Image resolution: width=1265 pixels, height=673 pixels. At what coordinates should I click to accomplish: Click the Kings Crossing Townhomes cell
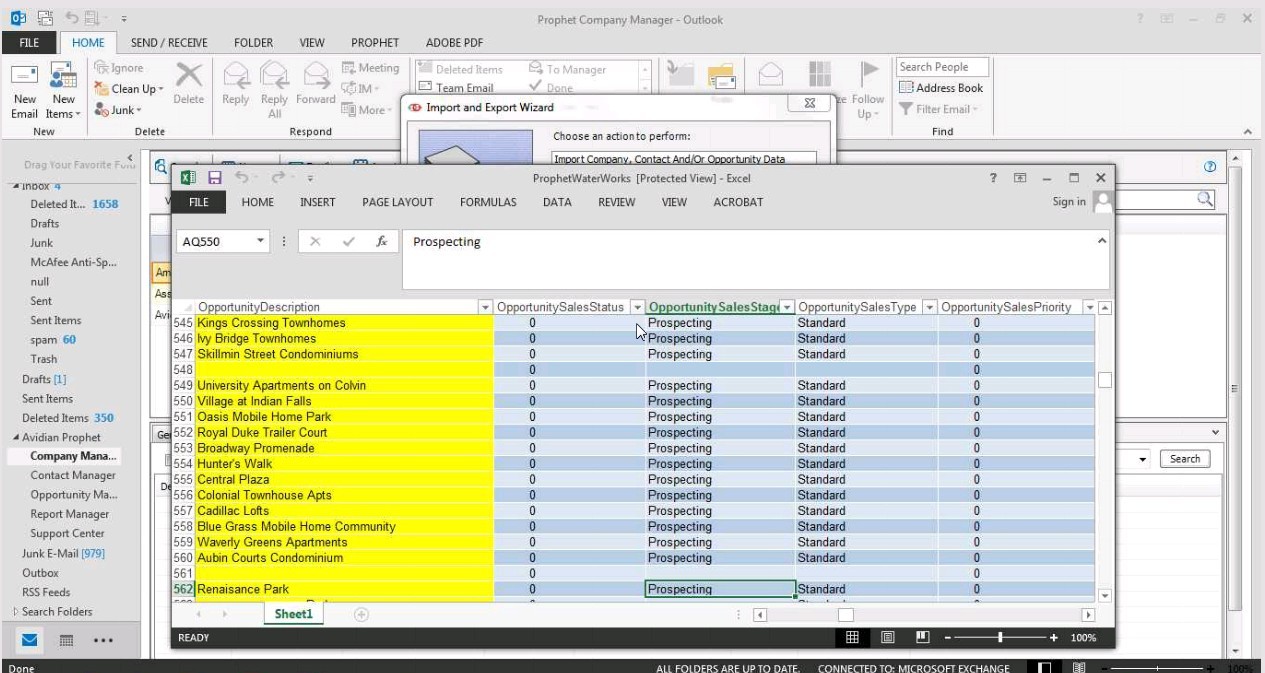tap(344, 323)
